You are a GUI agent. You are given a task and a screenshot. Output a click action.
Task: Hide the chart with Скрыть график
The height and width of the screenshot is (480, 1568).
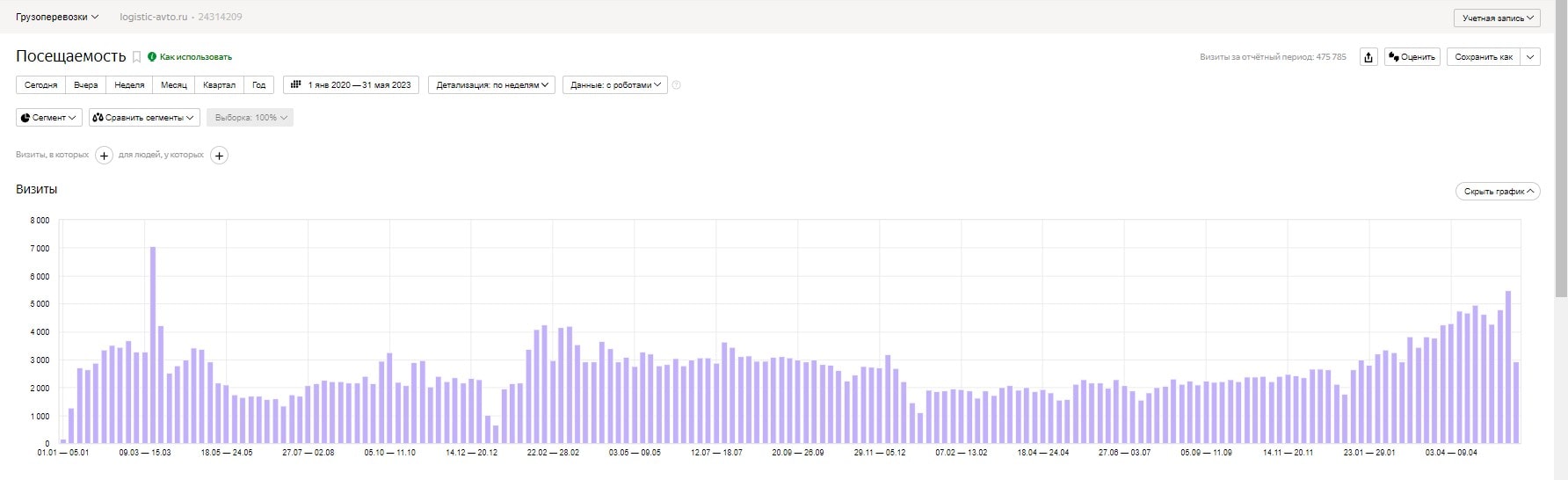pos(1498,192)
